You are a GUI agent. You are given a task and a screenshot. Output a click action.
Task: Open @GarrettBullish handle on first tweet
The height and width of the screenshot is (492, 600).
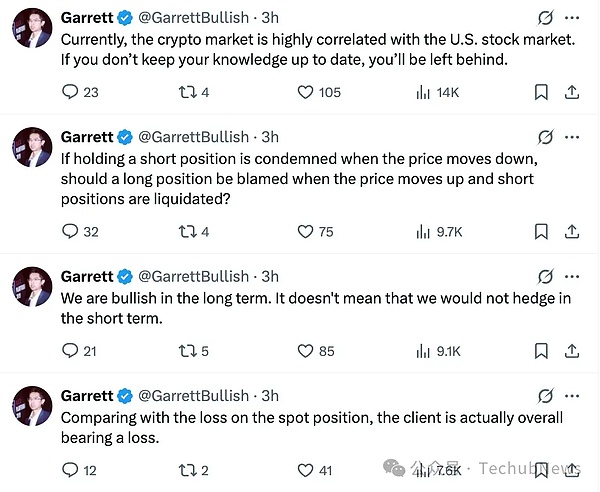192,17
